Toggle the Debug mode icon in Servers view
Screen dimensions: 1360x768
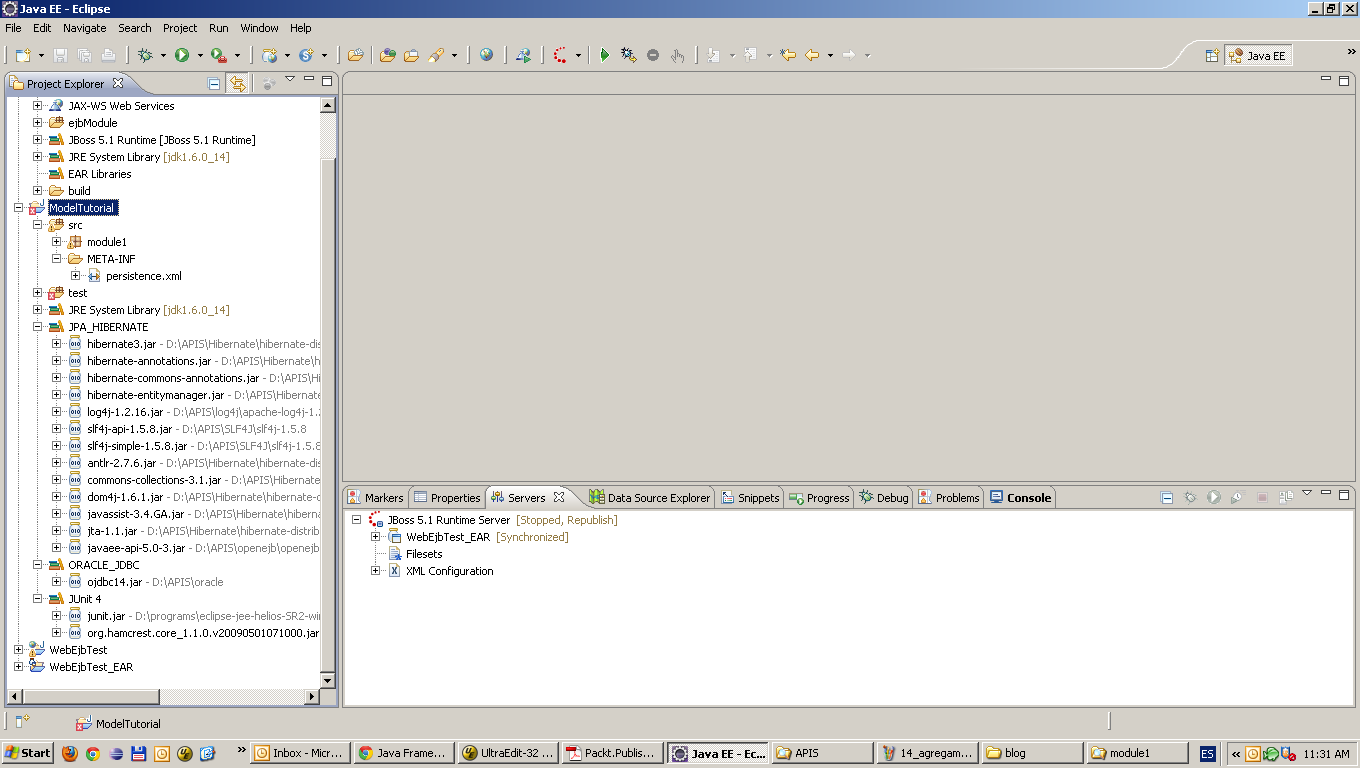tap(1189, 496)
